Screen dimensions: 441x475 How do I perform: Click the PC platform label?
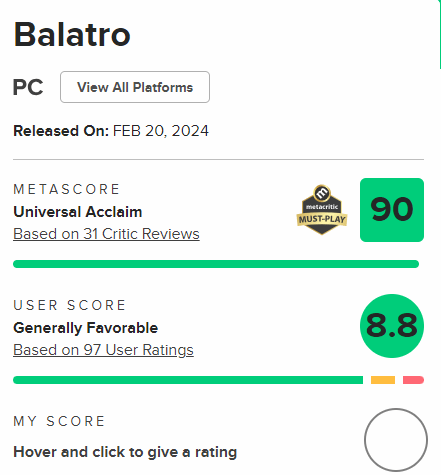click(x=28, y=87)
